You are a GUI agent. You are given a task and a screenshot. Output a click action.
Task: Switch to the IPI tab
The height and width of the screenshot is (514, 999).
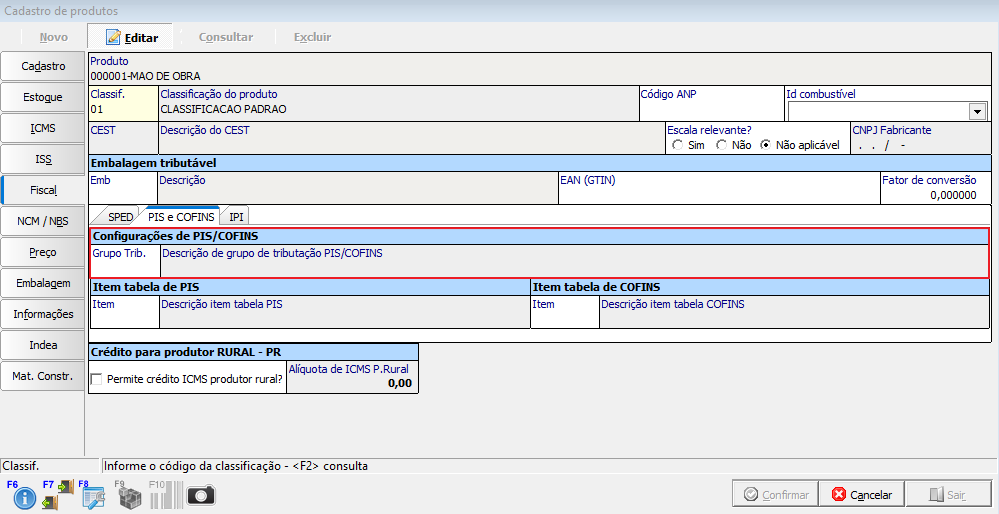(236, 216)
